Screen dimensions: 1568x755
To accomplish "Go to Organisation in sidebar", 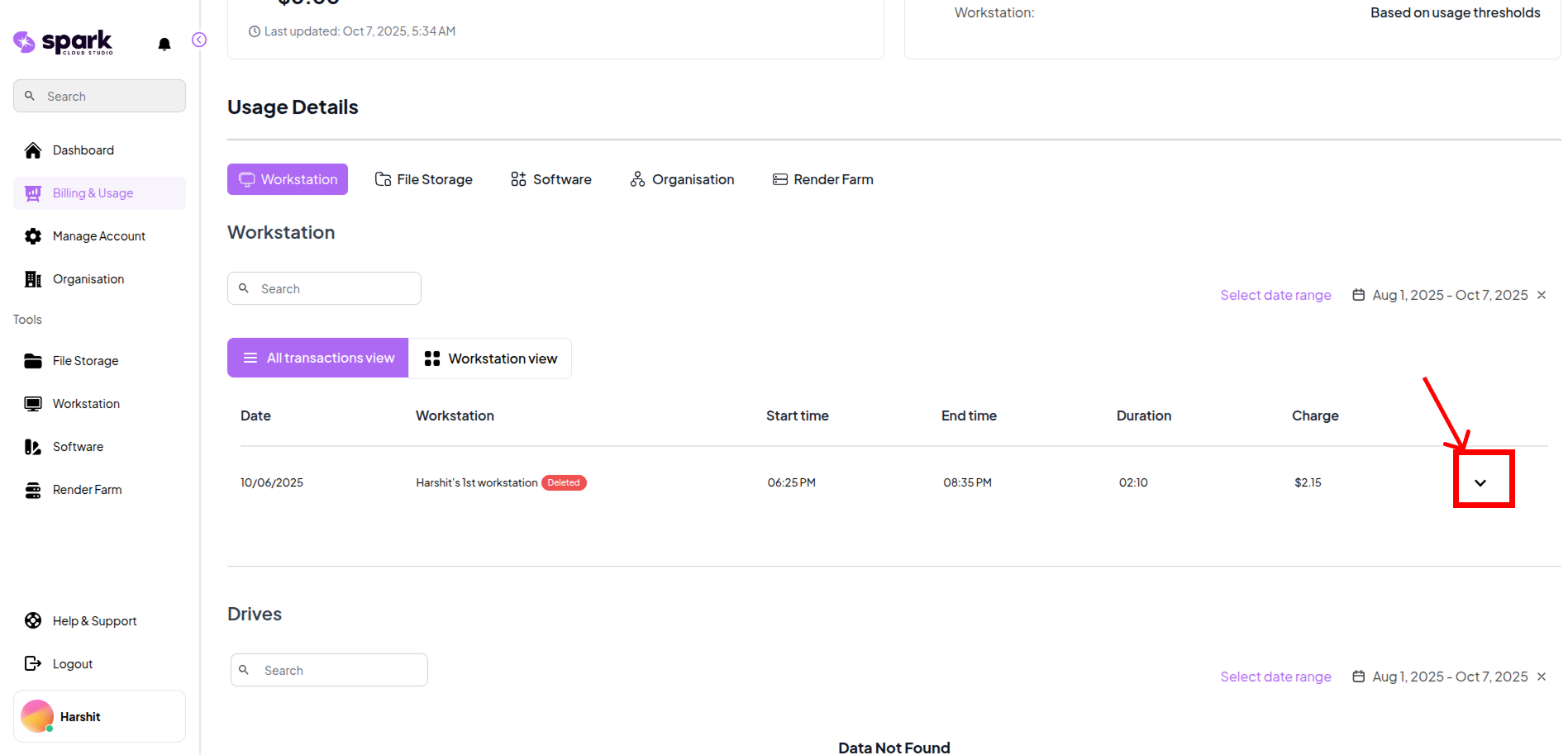I will pyautogui.click(x=88, y=279).
